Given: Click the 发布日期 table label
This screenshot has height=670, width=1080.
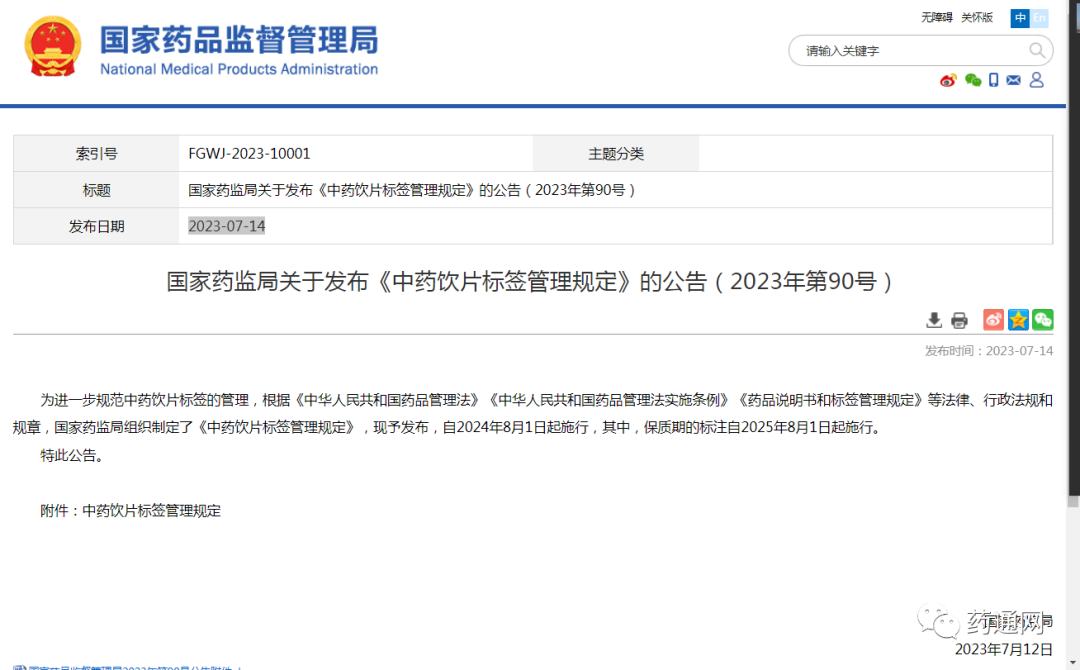Looking at the screenshot, I should click(96, 226).
